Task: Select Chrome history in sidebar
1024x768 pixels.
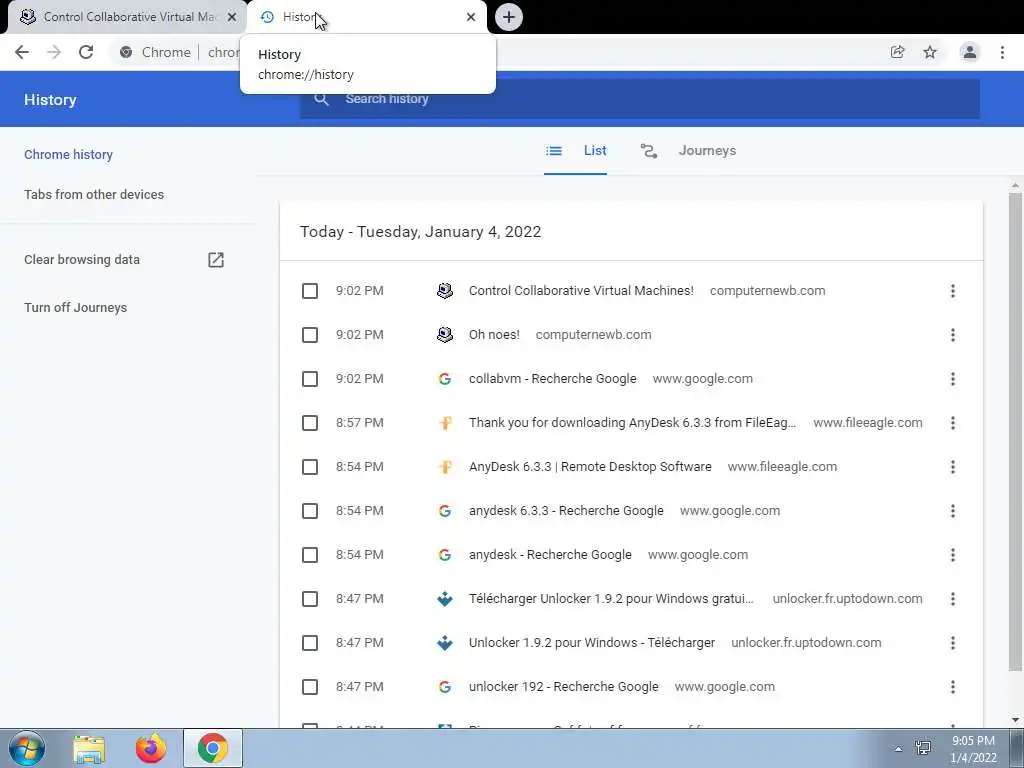Action: point(69,155)
